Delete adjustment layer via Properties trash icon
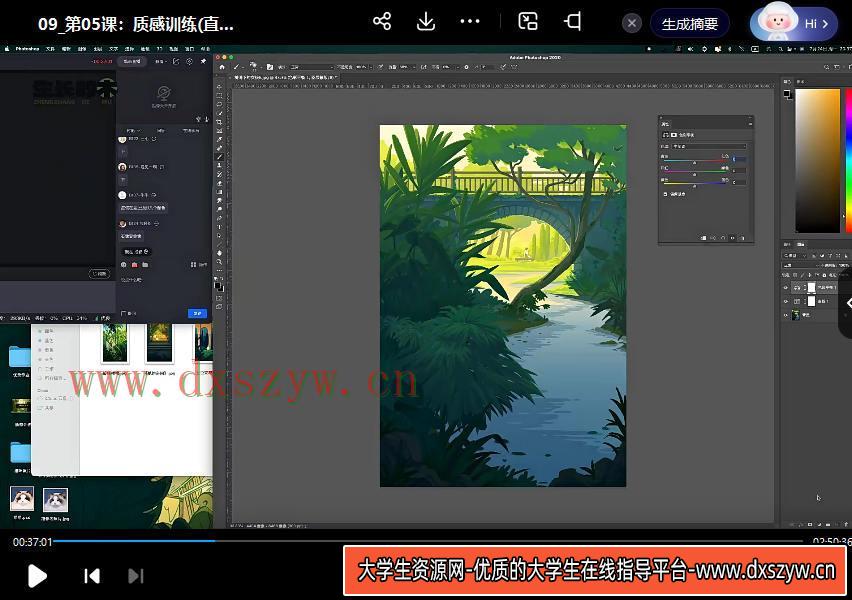The width and height of the screenshot is (852, 600). 743,238
